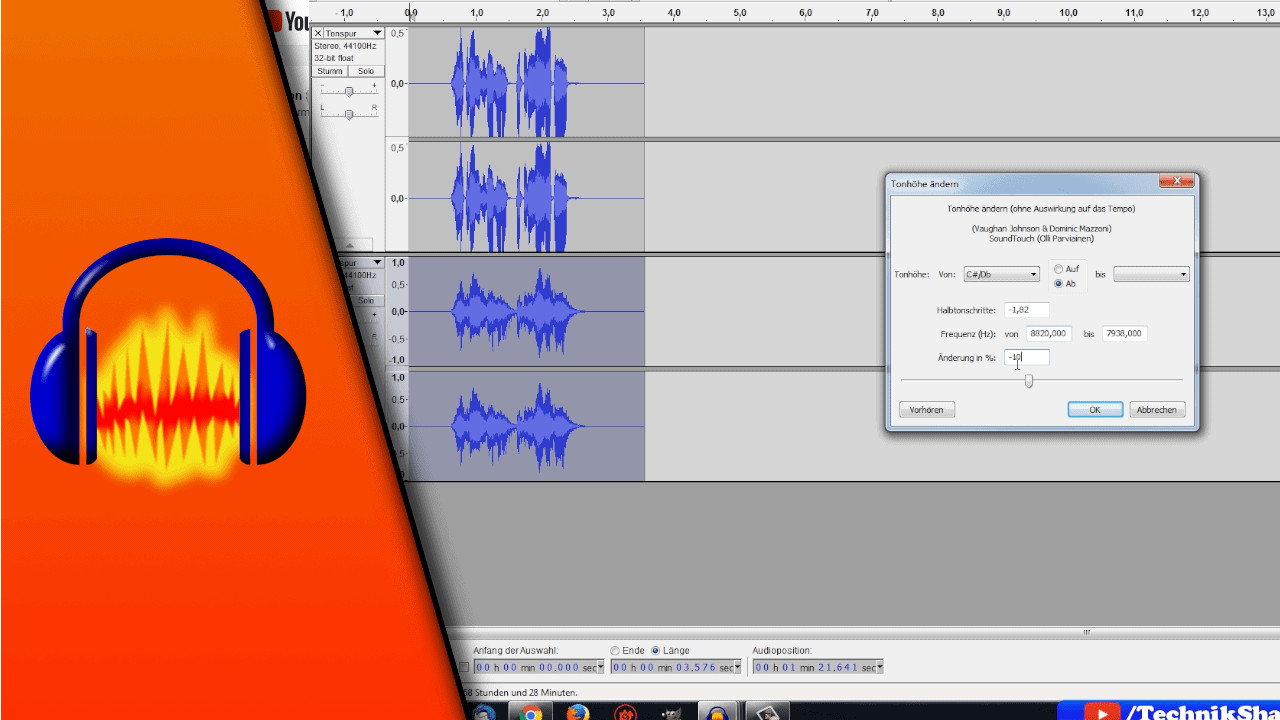Click the first track L/R pan slider
Viewport: 1280px width, 720px height.
[348, 114]
